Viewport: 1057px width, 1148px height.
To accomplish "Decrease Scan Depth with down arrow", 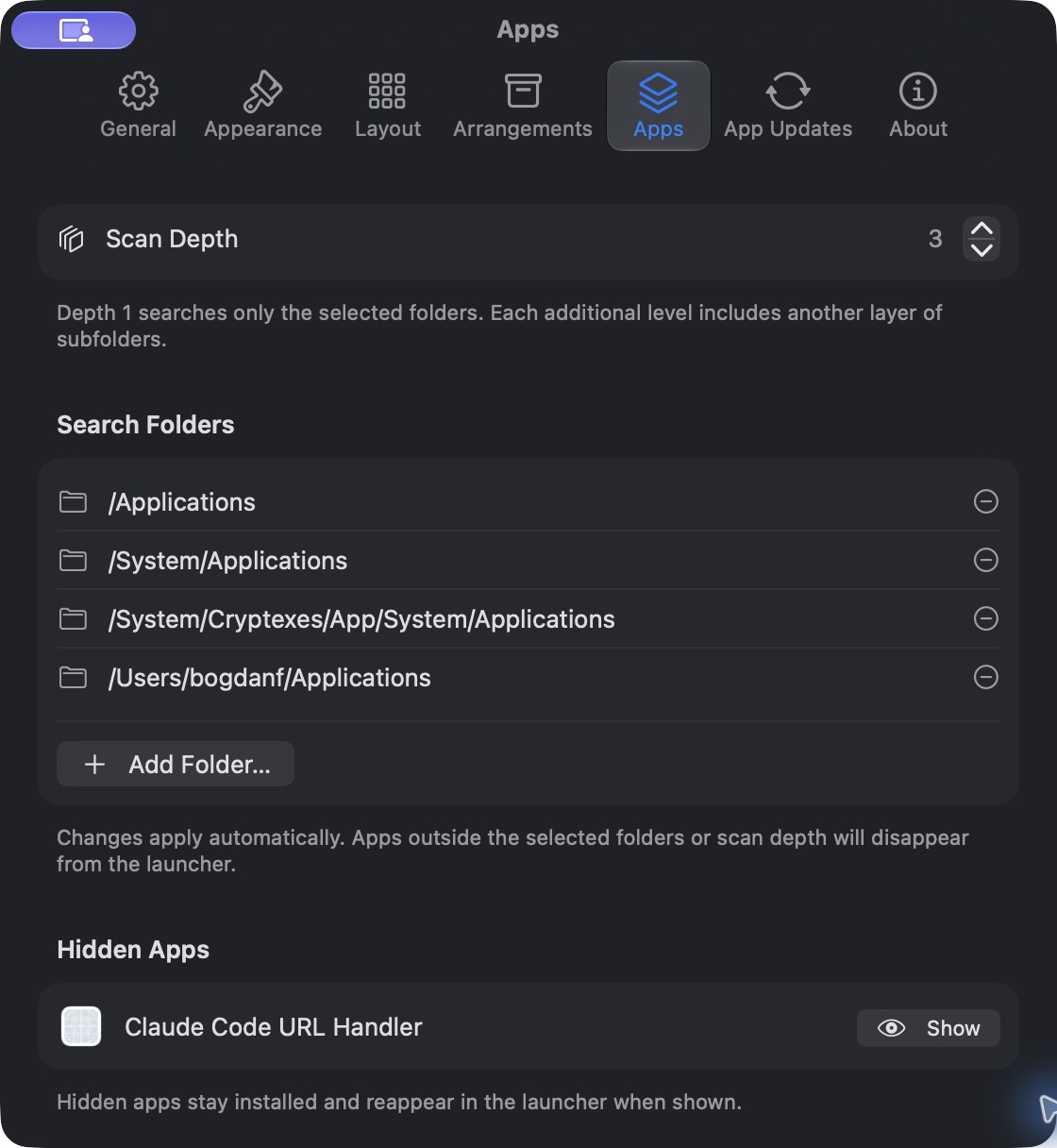I will tap(981, 250).
